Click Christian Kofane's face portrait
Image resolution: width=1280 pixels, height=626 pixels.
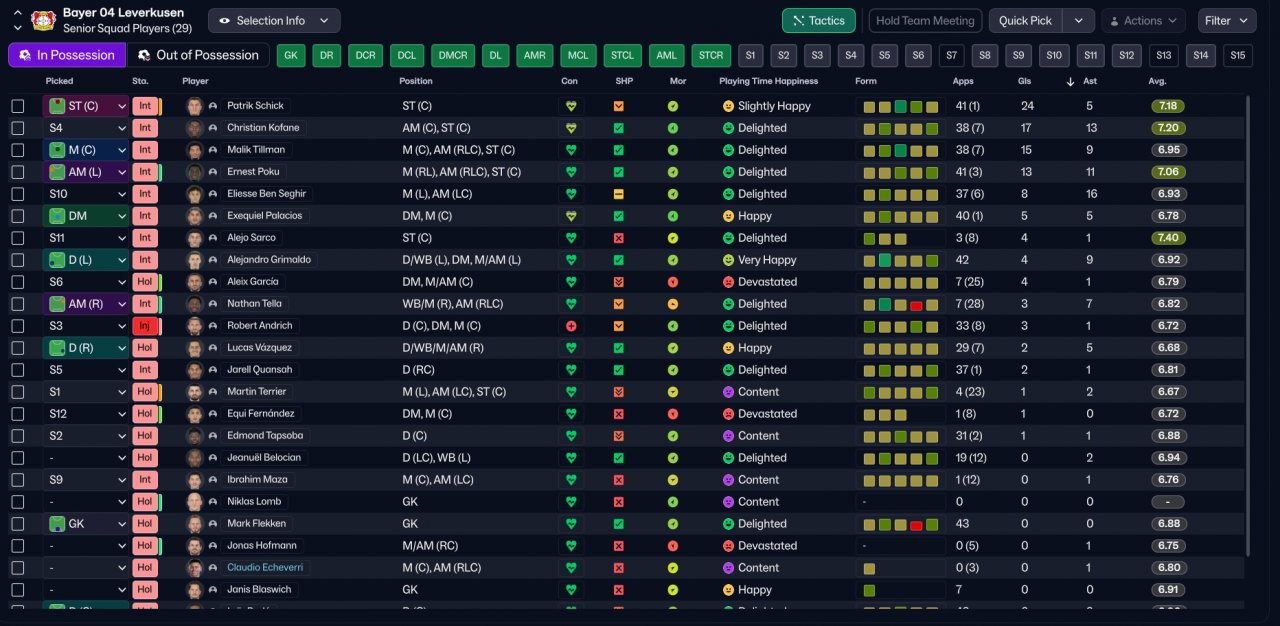(x=194, y=128)
